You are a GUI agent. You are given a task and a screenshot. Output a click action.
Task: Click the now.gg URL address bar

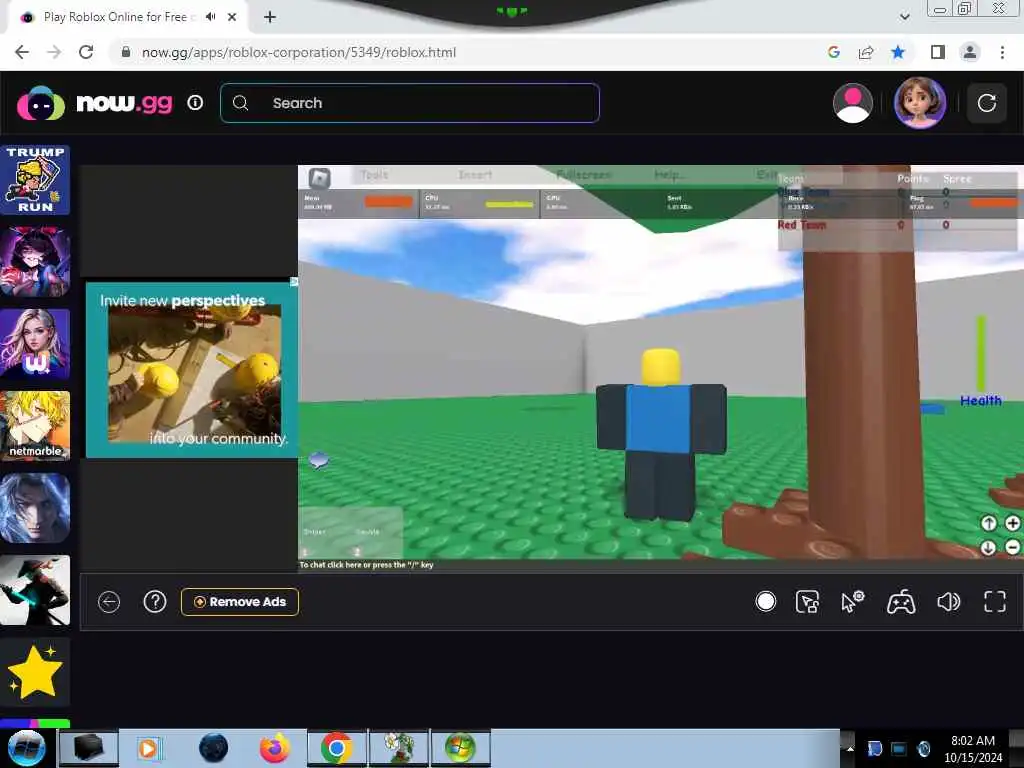[298, 52]
